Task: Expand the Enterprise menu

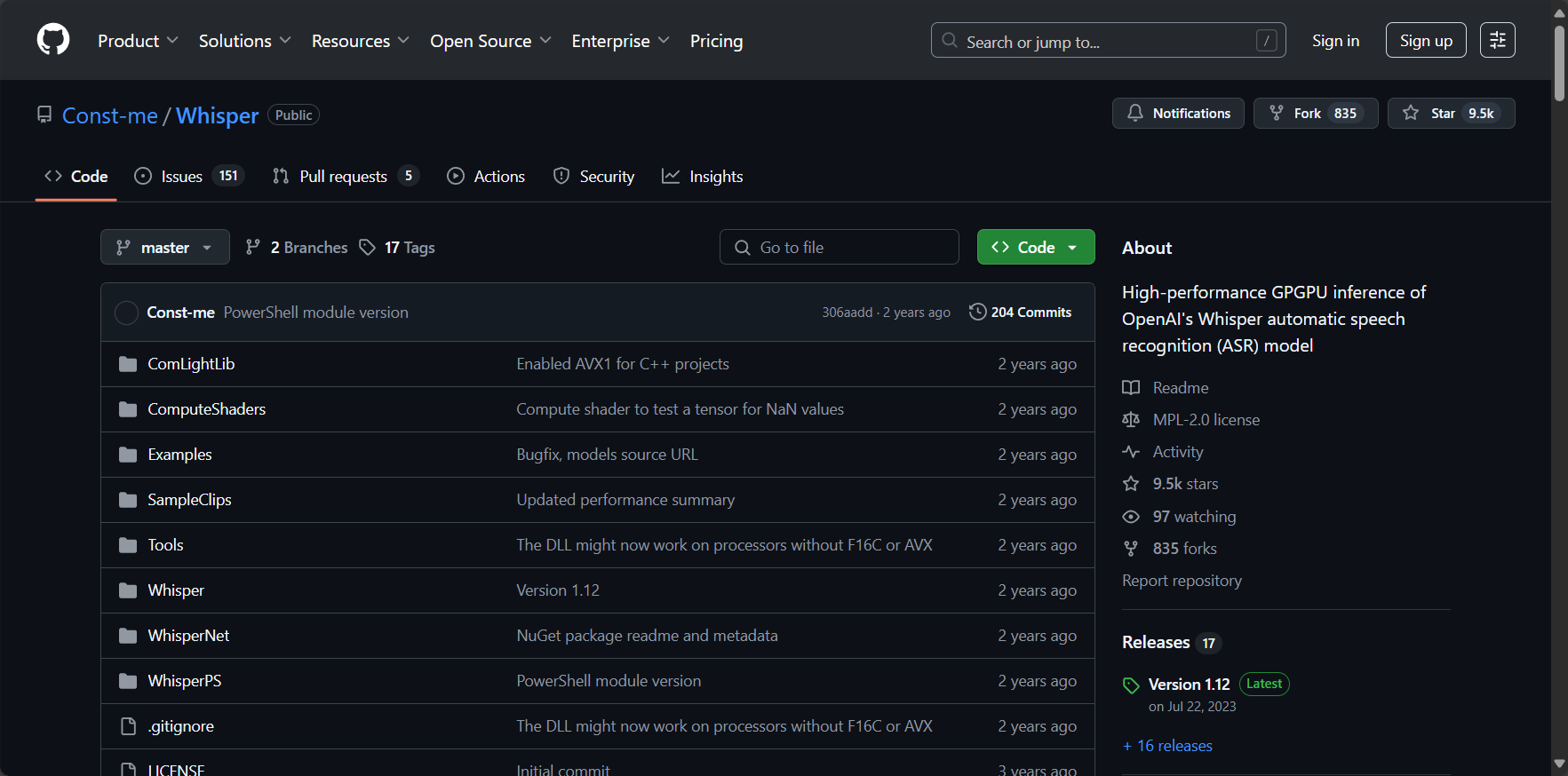Action: click(620, 41)
